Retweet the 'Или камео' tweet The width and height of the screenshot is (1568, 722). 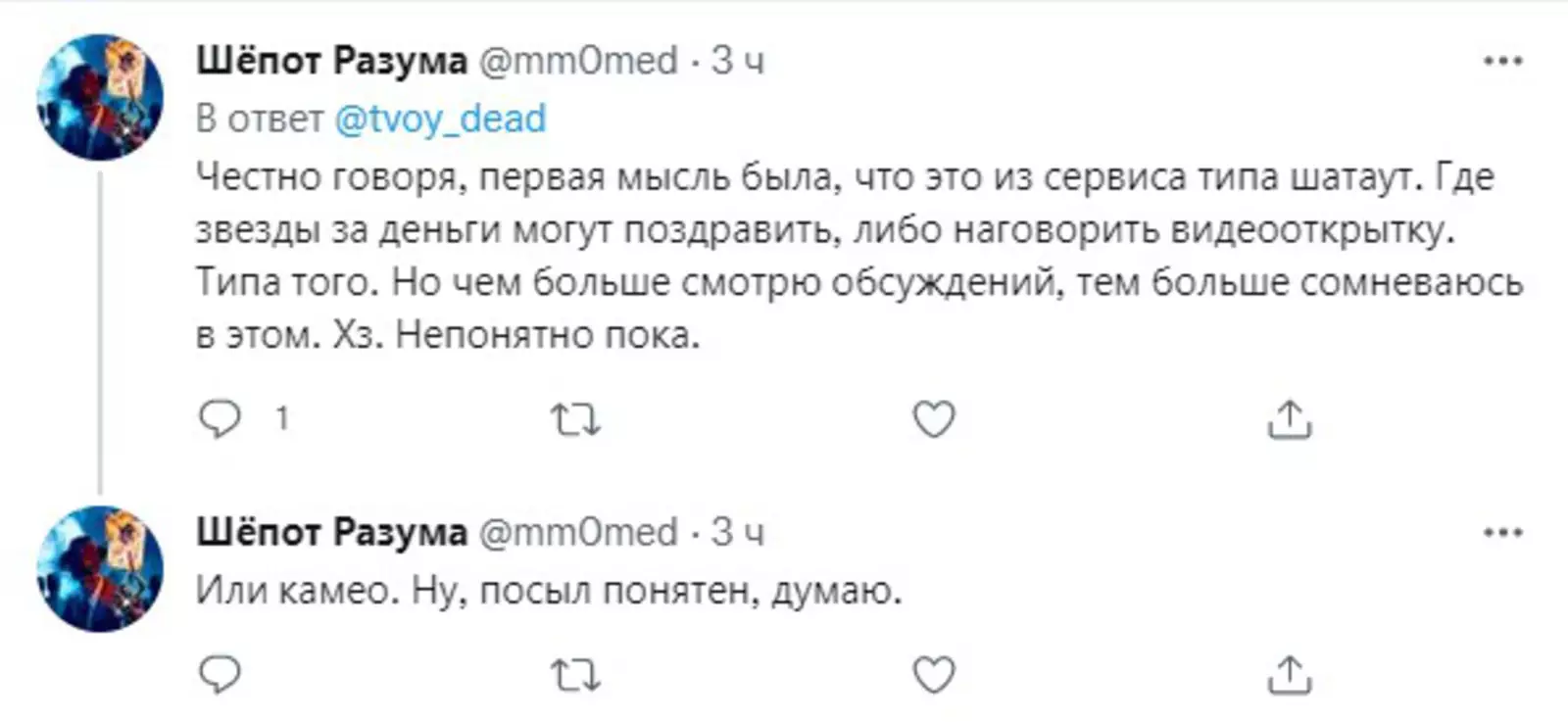point(575,675)
